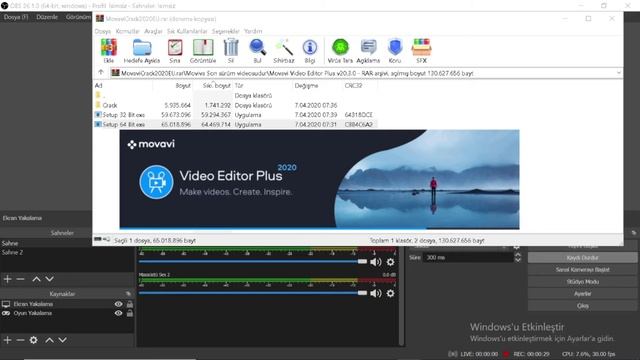Open OBS Dosya menu
This screenshot has height=360, width=640.
(16, 17)
